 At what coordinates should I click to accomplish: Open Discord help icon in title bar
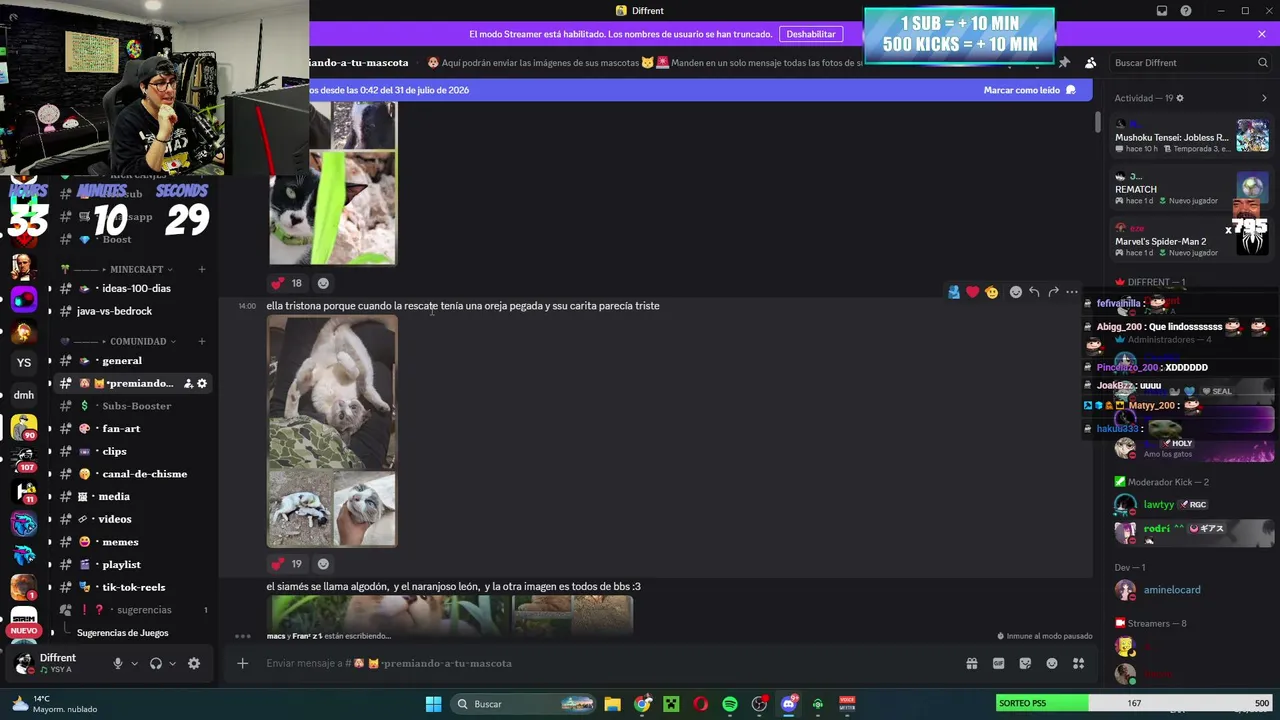coord(1186,11)
